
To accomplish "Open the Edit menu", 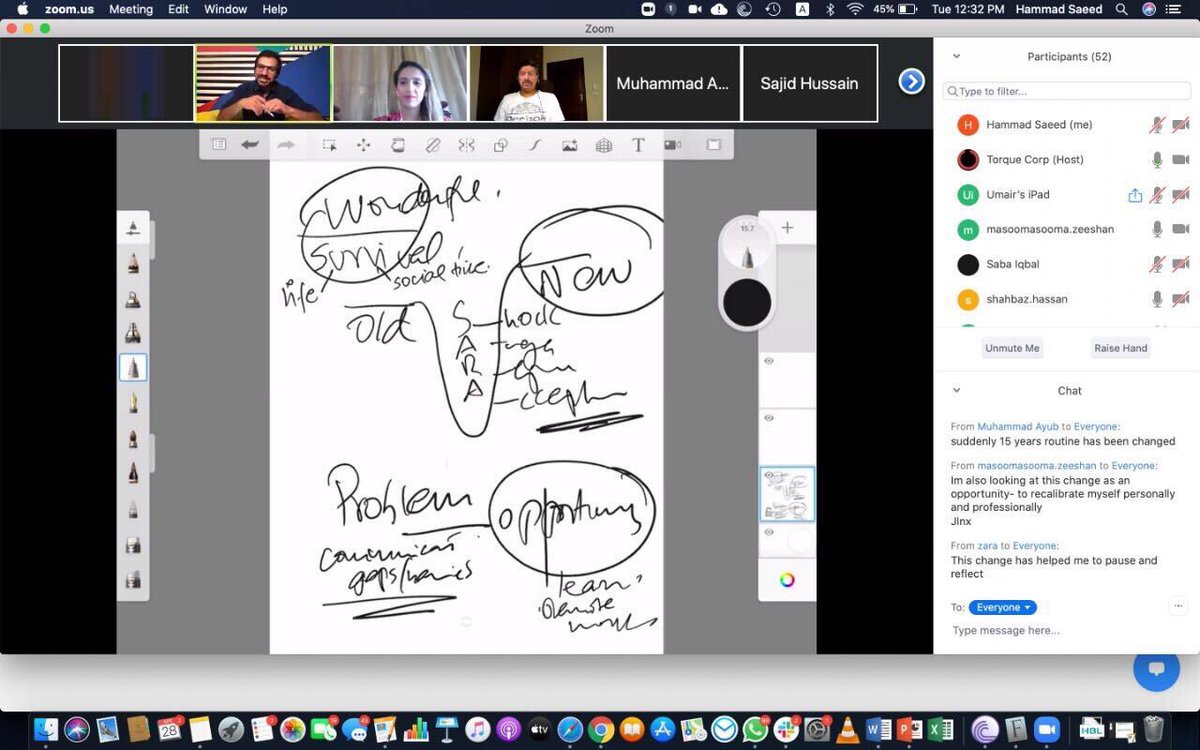I will tap(178, 9).
